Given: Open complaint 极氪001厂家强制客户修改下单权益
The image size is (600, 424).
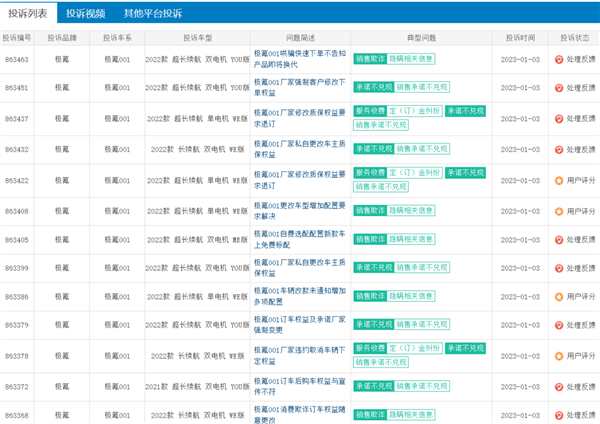Looking at the screenshot, I should (x=300, y=87).
